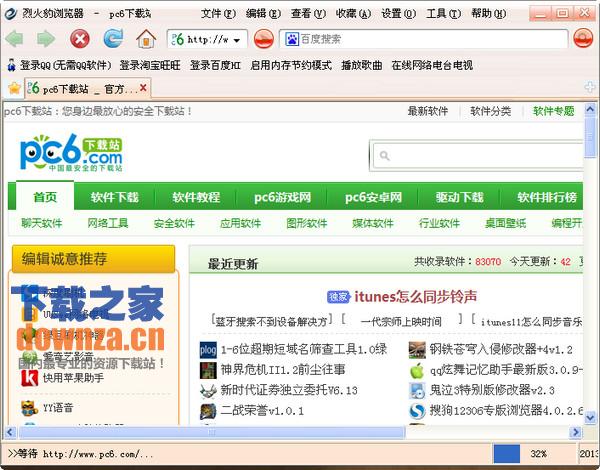This screenshot has width=600, height=470.
Task: Click 启用内存节约模式
Action: (291, 65)
